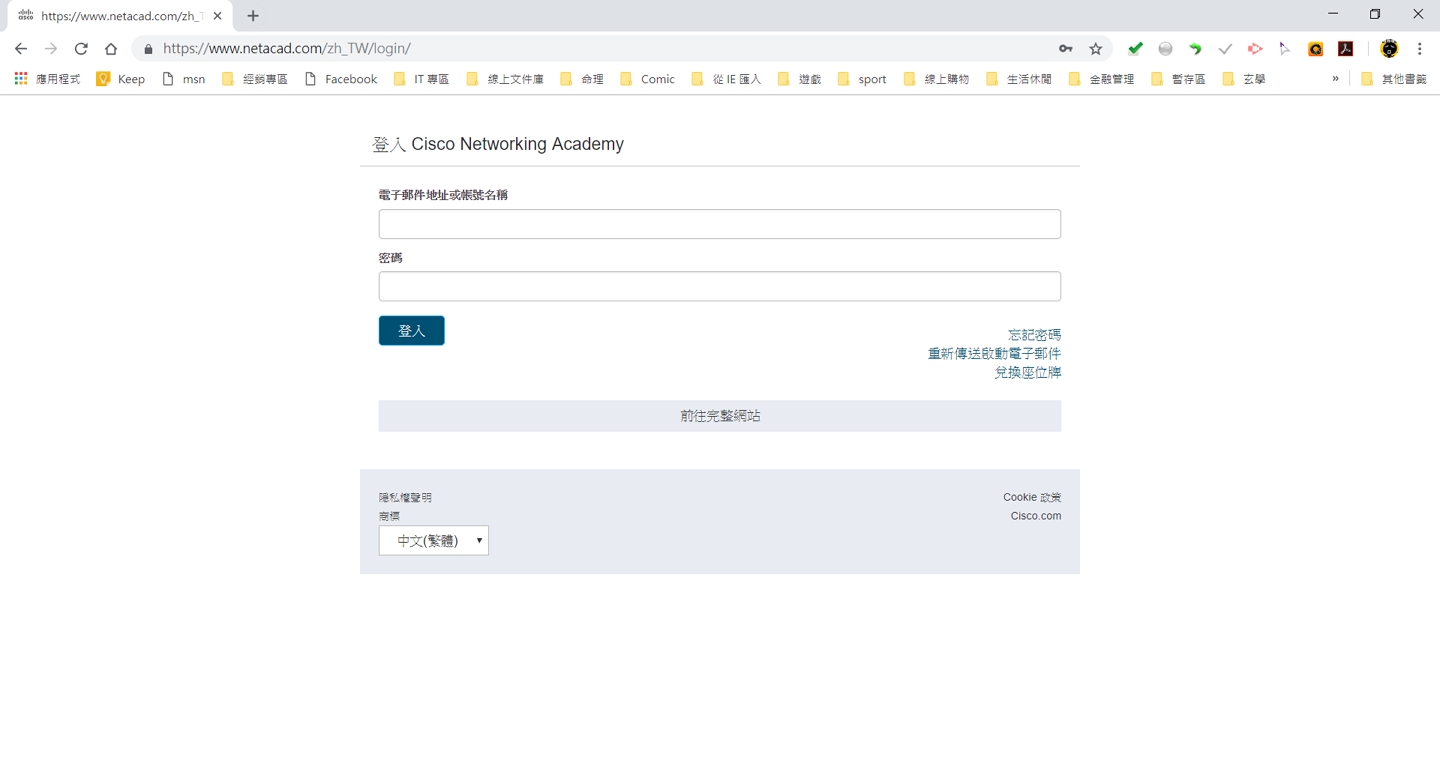Click the 重新傳送啟動電子郵件 link
This screenshot has width=1440, height=772.
click(995, 354)
